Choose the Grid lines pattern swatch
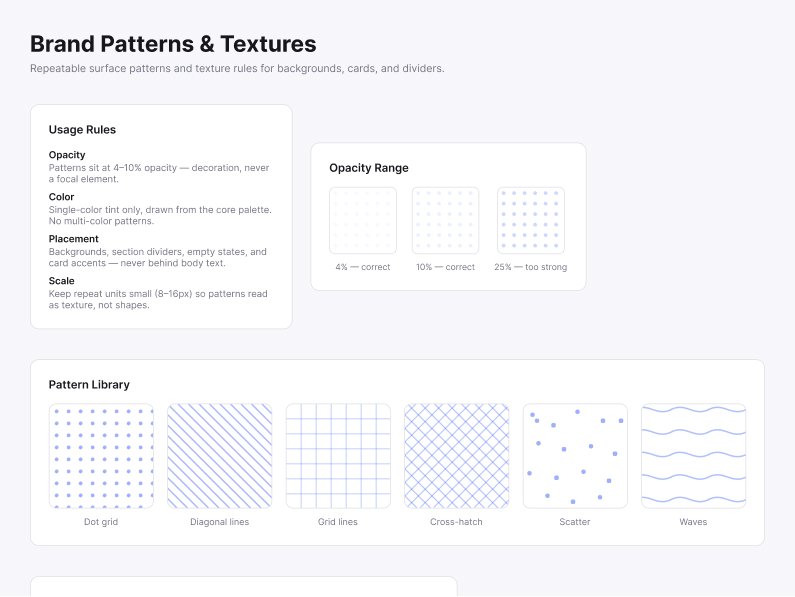This screenshot has height=597, width=795. pos(338,456)
